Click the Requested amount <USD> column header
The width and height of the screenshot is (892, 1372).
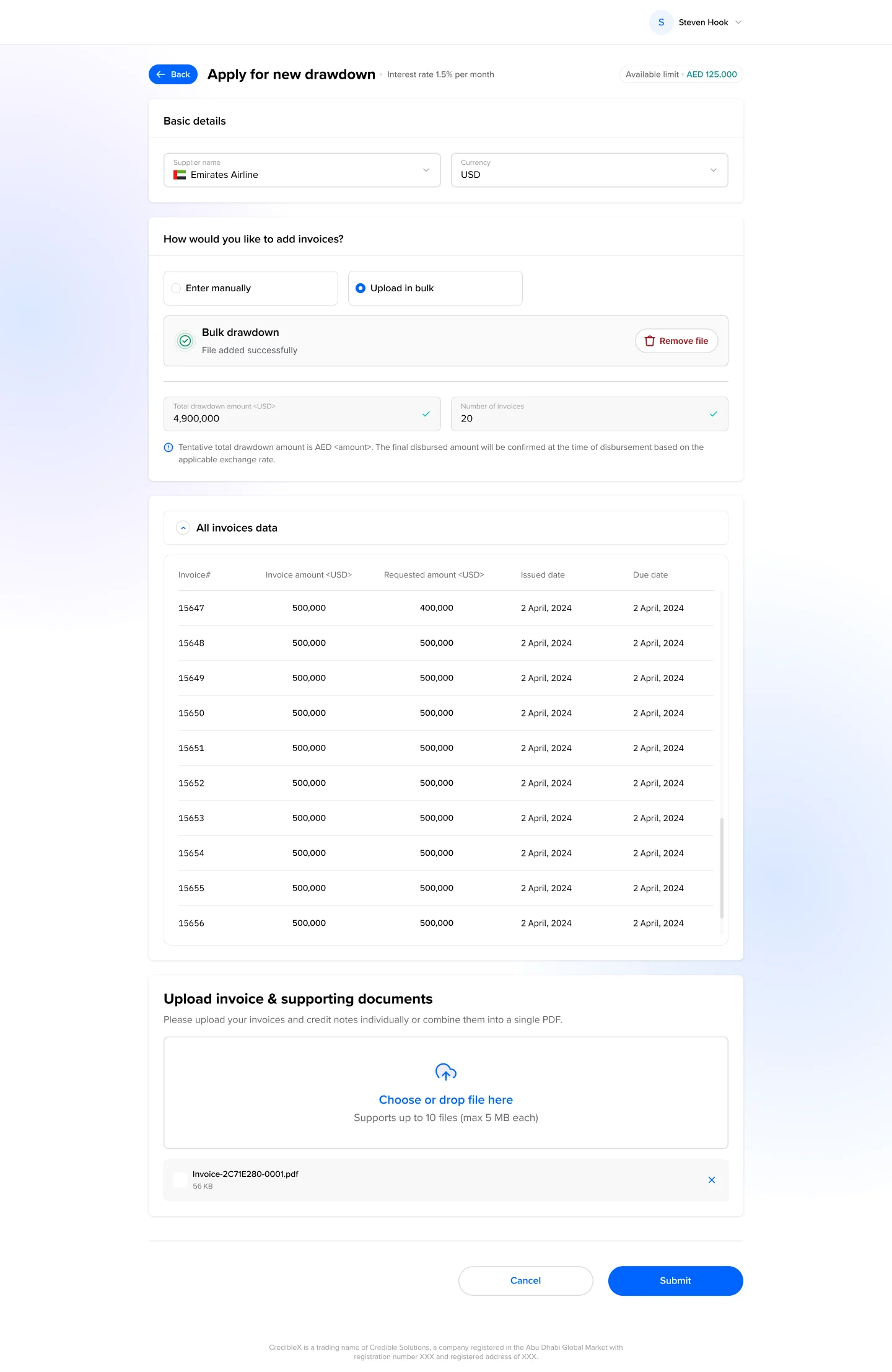434,575
